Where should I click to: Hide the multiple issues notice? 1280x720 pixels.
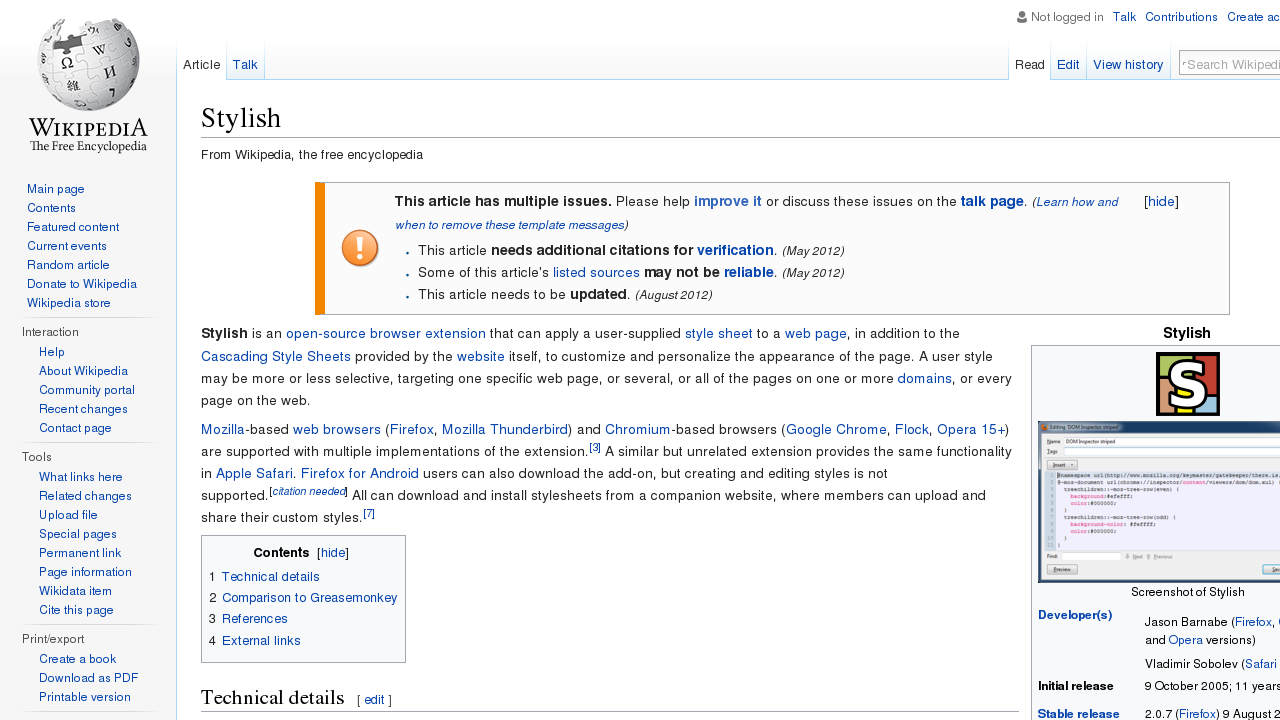tap(1161, 202)
